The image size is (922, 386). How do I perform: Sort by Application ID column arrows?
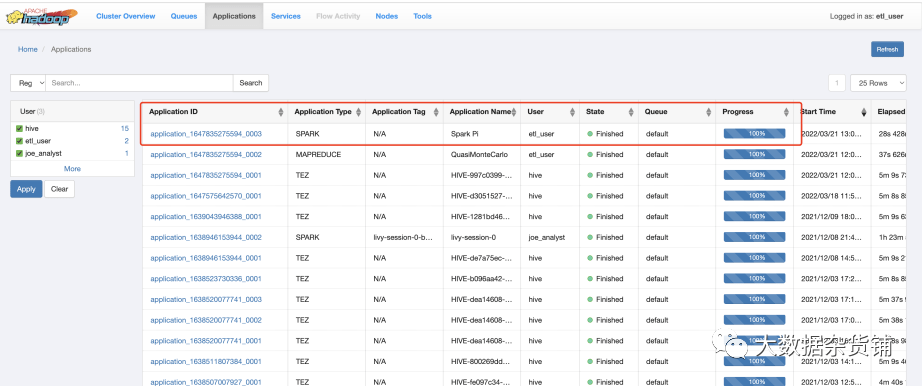click(x=280, y=112)
